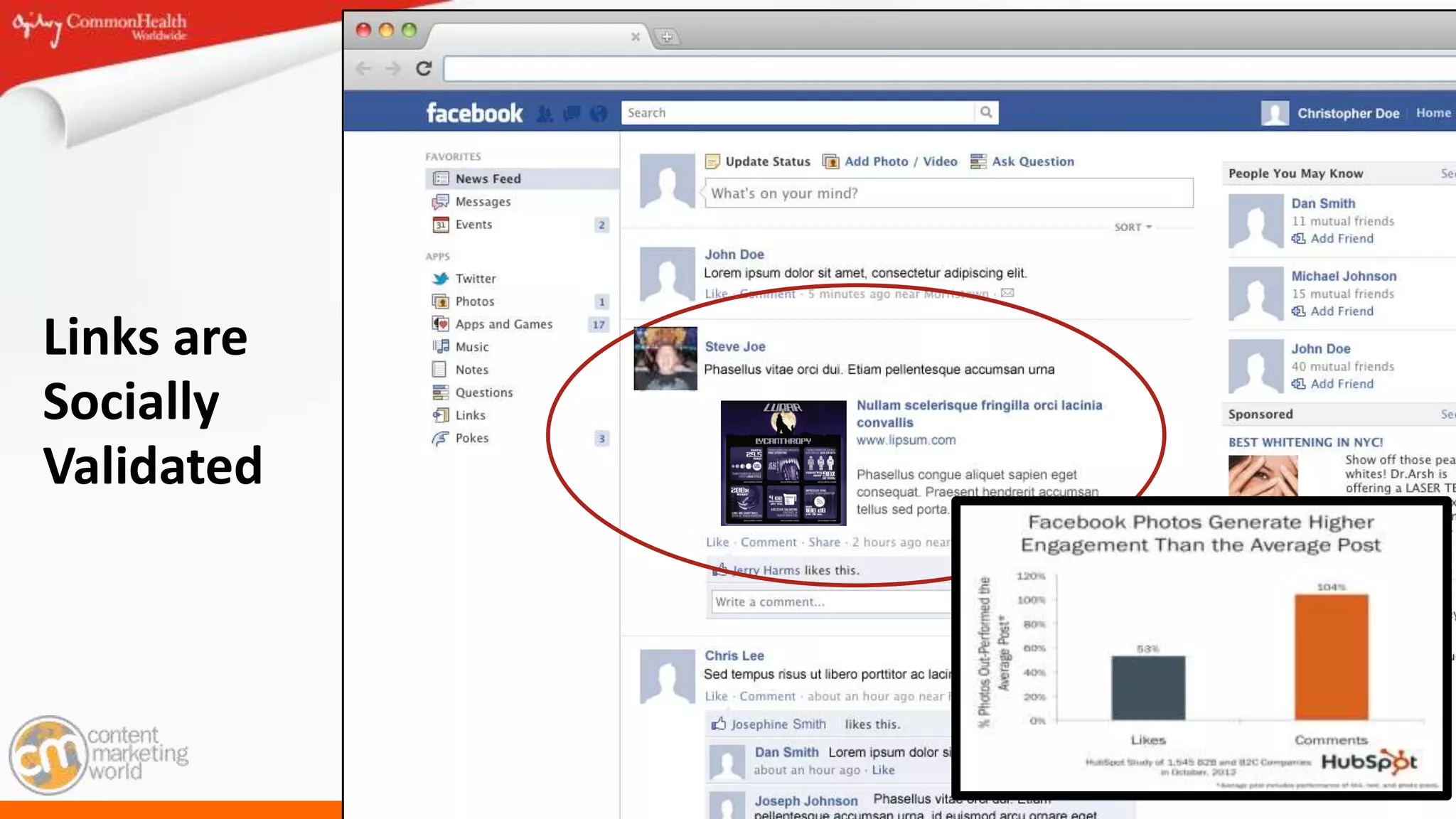Click Ask Question
1456x819 pixels.
click(1022, 161)
